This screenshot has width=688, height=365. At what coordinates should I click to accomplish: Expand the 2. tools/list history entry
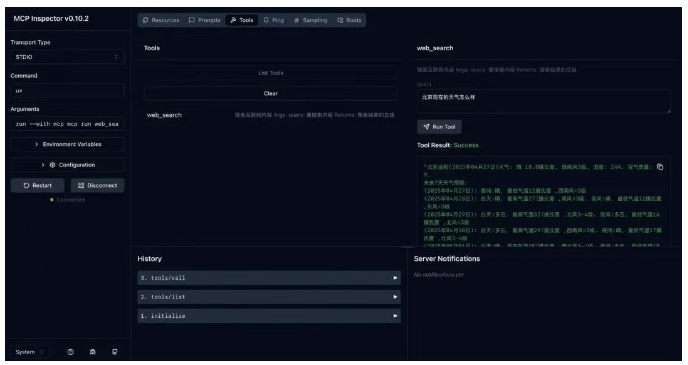269,297
